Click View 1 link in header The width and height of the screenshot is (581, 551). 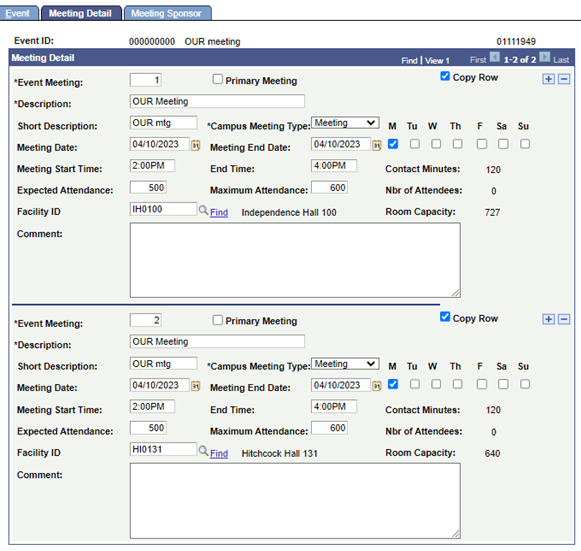[x=437, y=60]
